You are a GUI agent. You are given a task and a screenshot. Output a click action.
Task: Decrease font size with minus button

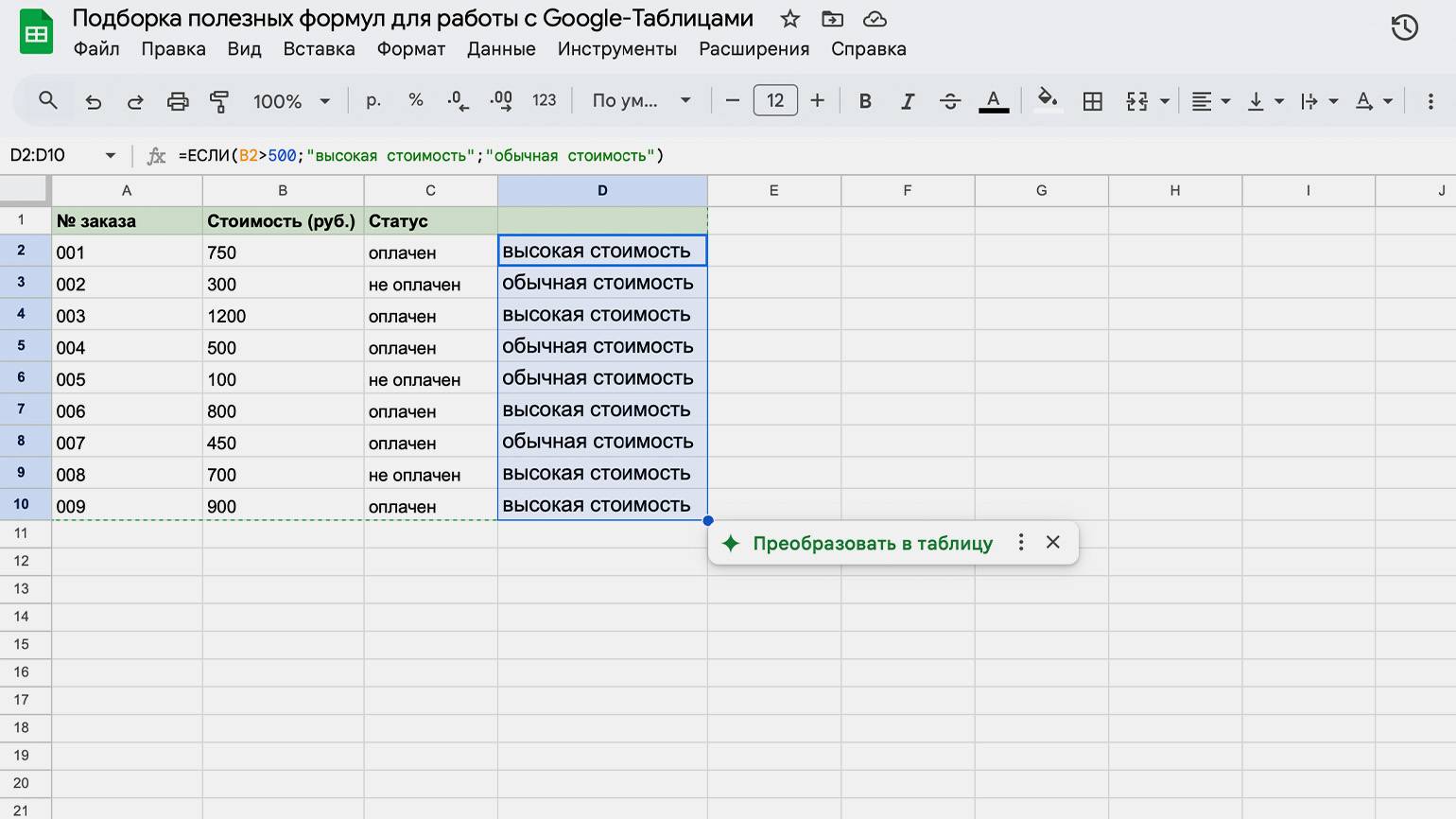(x=732, y=100)
